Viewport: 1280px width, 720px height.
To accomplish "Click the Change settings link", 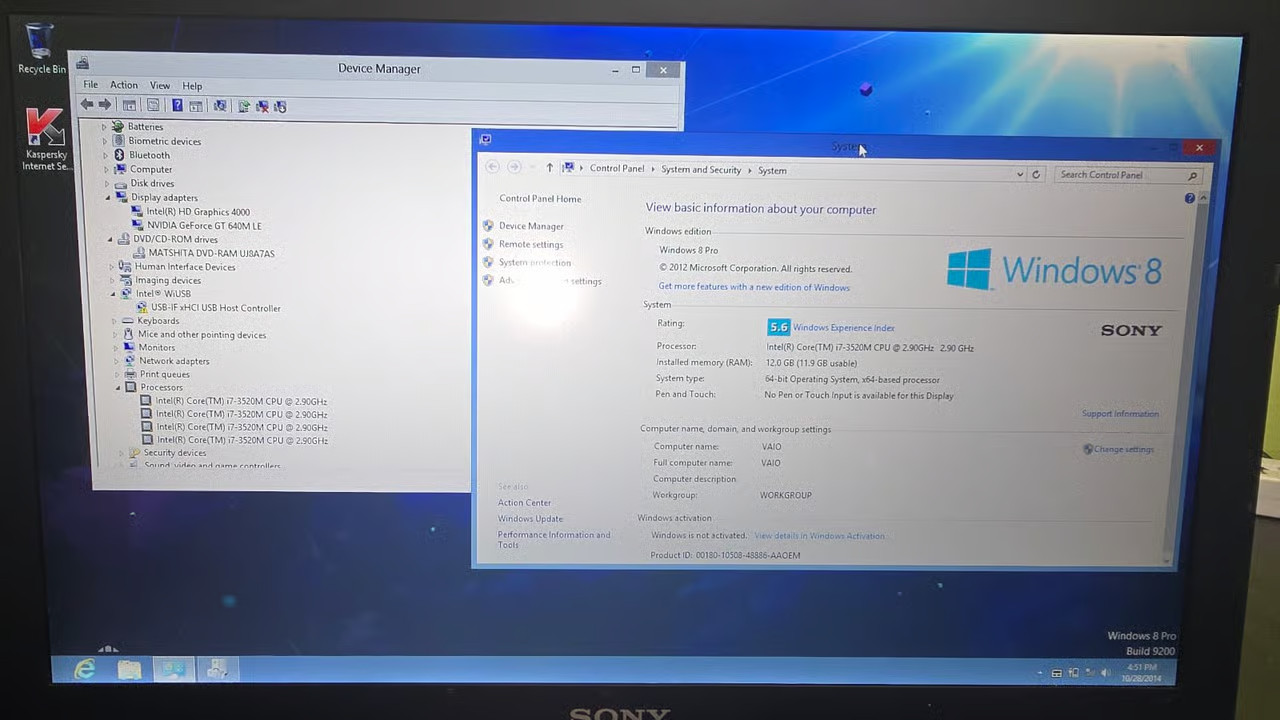I will tap(1123, 449).
